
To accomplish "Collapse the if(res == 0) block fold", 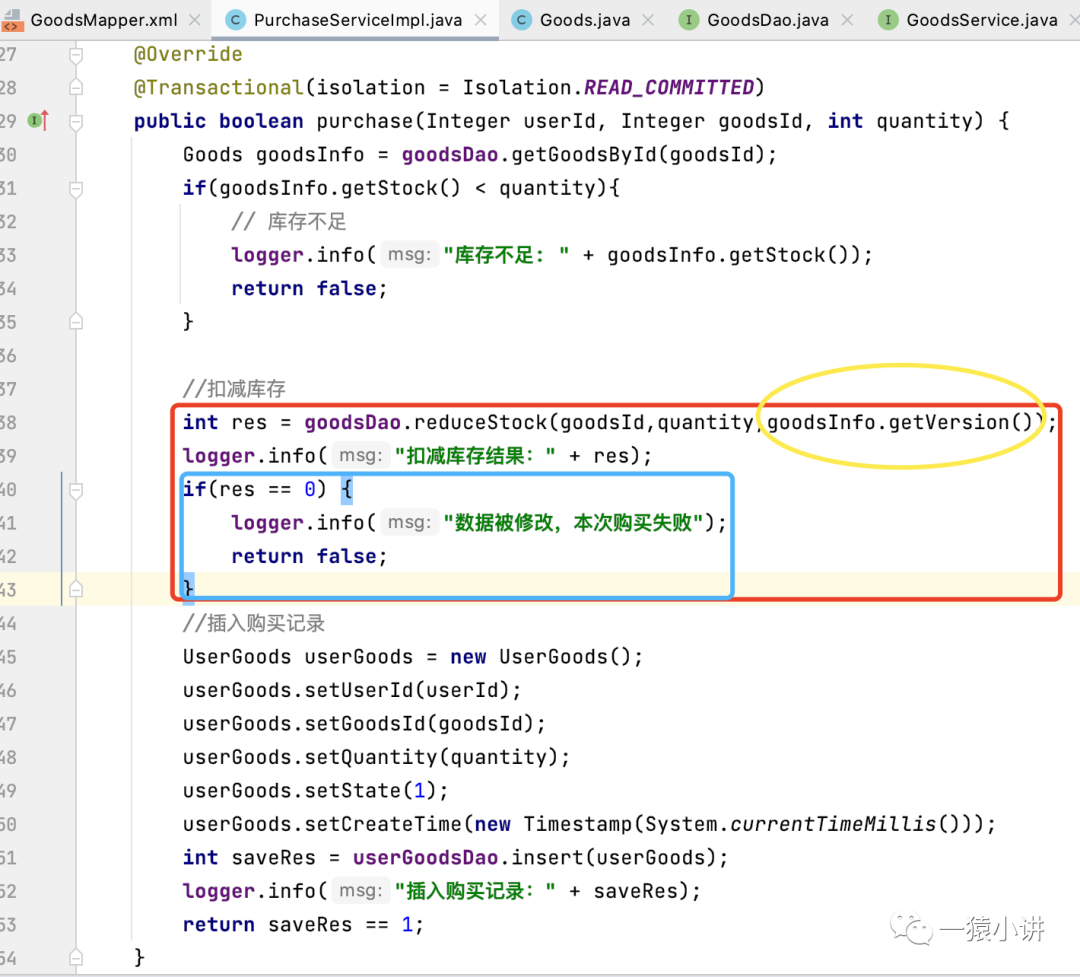I will pyautogui.click(x=76, y=490).
